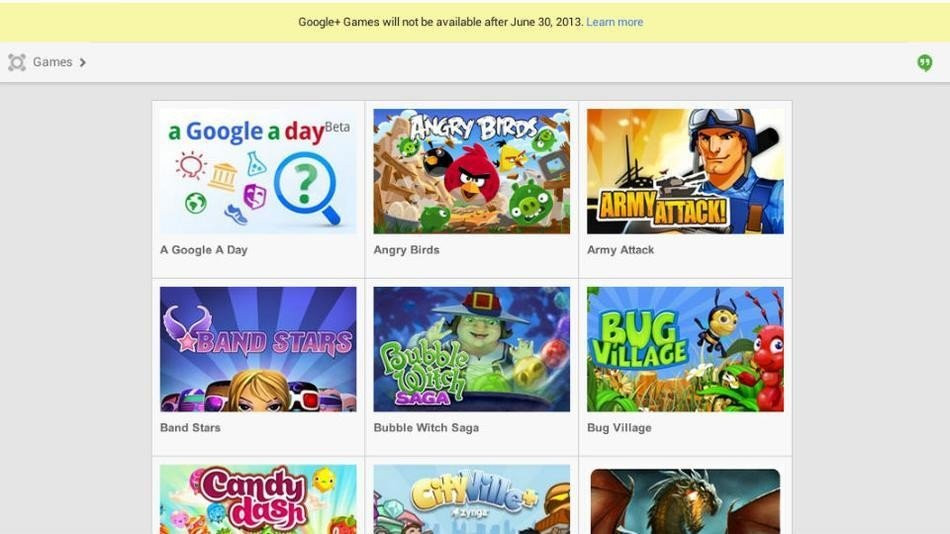Click the Army Attack title text

click(620, 250)
